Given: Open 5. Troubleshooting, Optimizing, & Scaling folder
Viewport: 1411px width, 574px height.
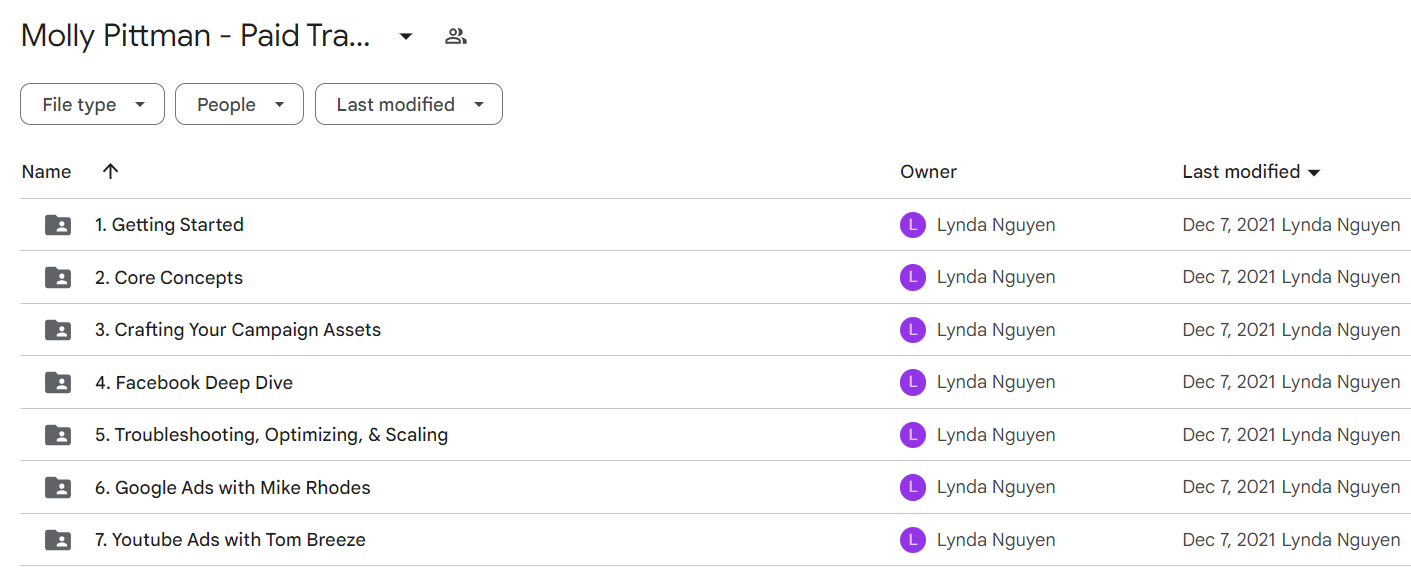Looking at the screenshot, I should coord(271,435).
